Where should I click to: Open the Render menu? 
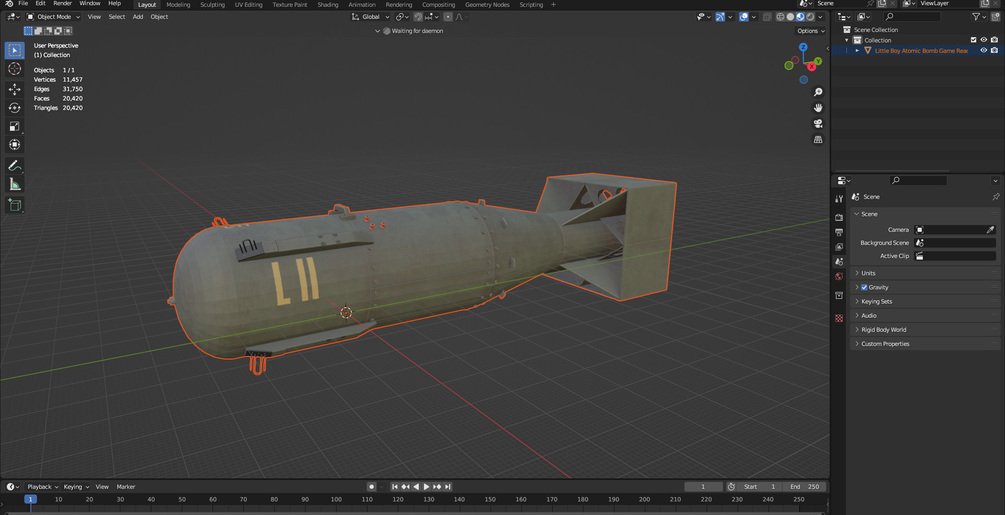point(62,4)
